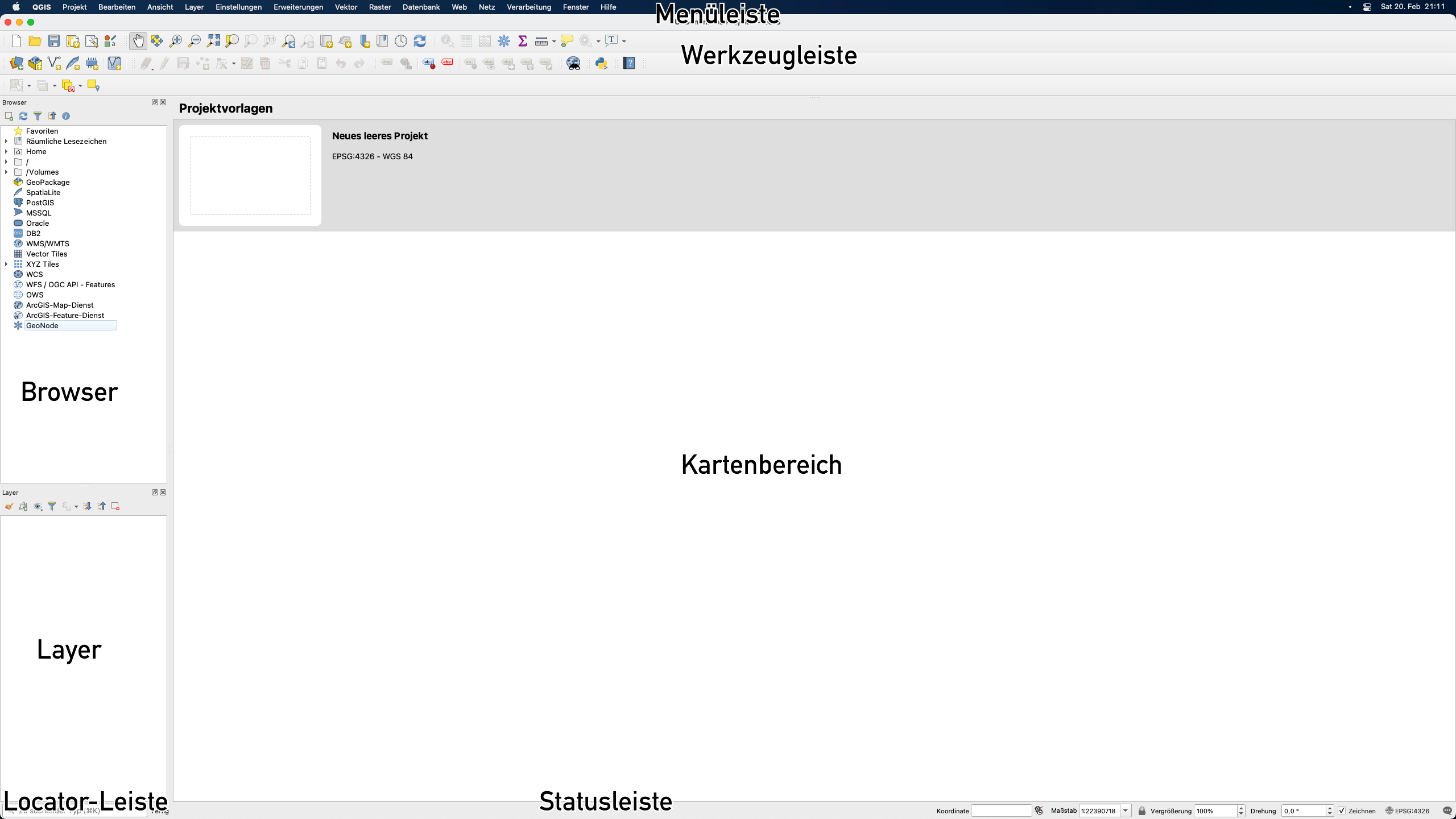The width and height of the screenshot is (1456, 819).
Task: Open the Verarbeitung menu
Action: (529, 7)
